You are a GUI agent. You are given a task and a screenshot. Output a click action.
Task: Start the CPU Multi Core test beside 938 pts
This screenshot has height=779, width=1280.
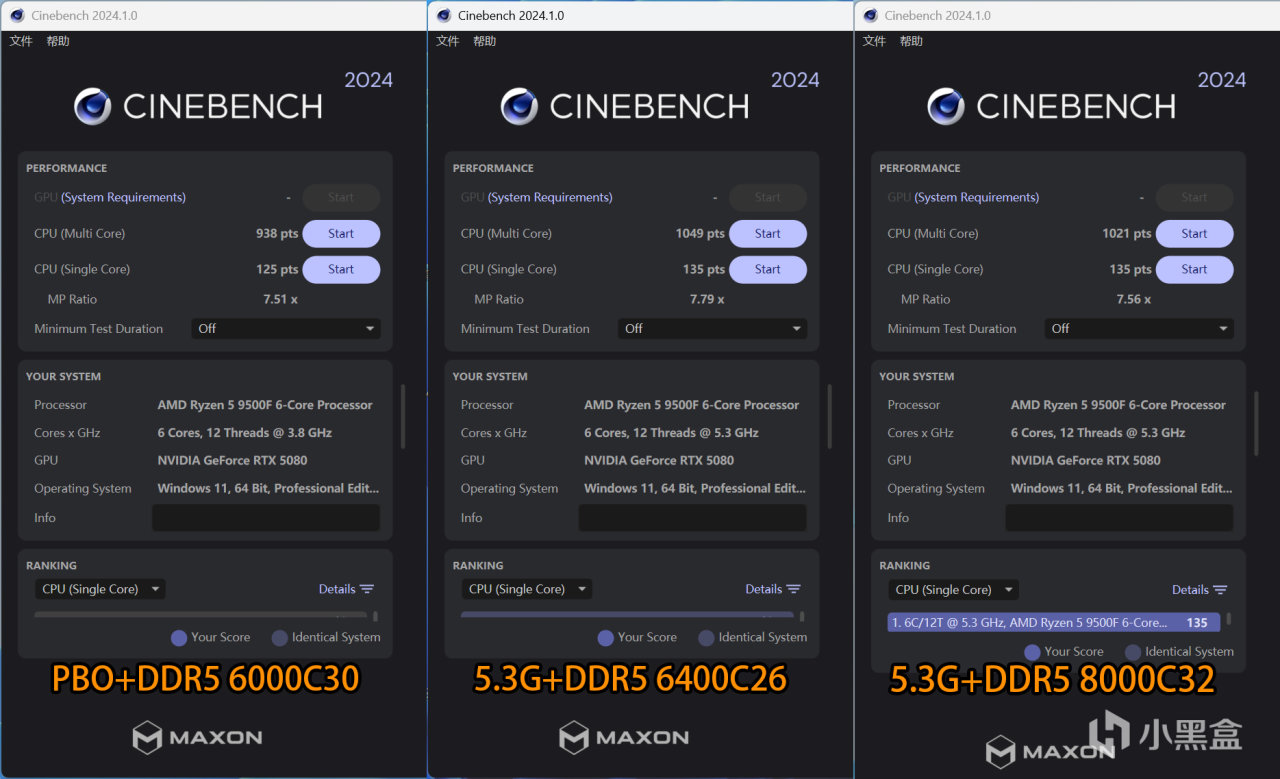341,234
